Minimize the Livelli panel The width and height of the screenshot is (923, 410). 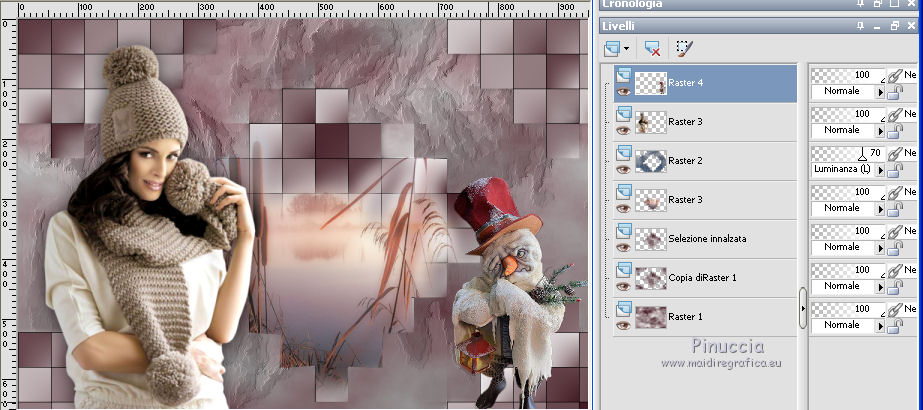point(877,26)
